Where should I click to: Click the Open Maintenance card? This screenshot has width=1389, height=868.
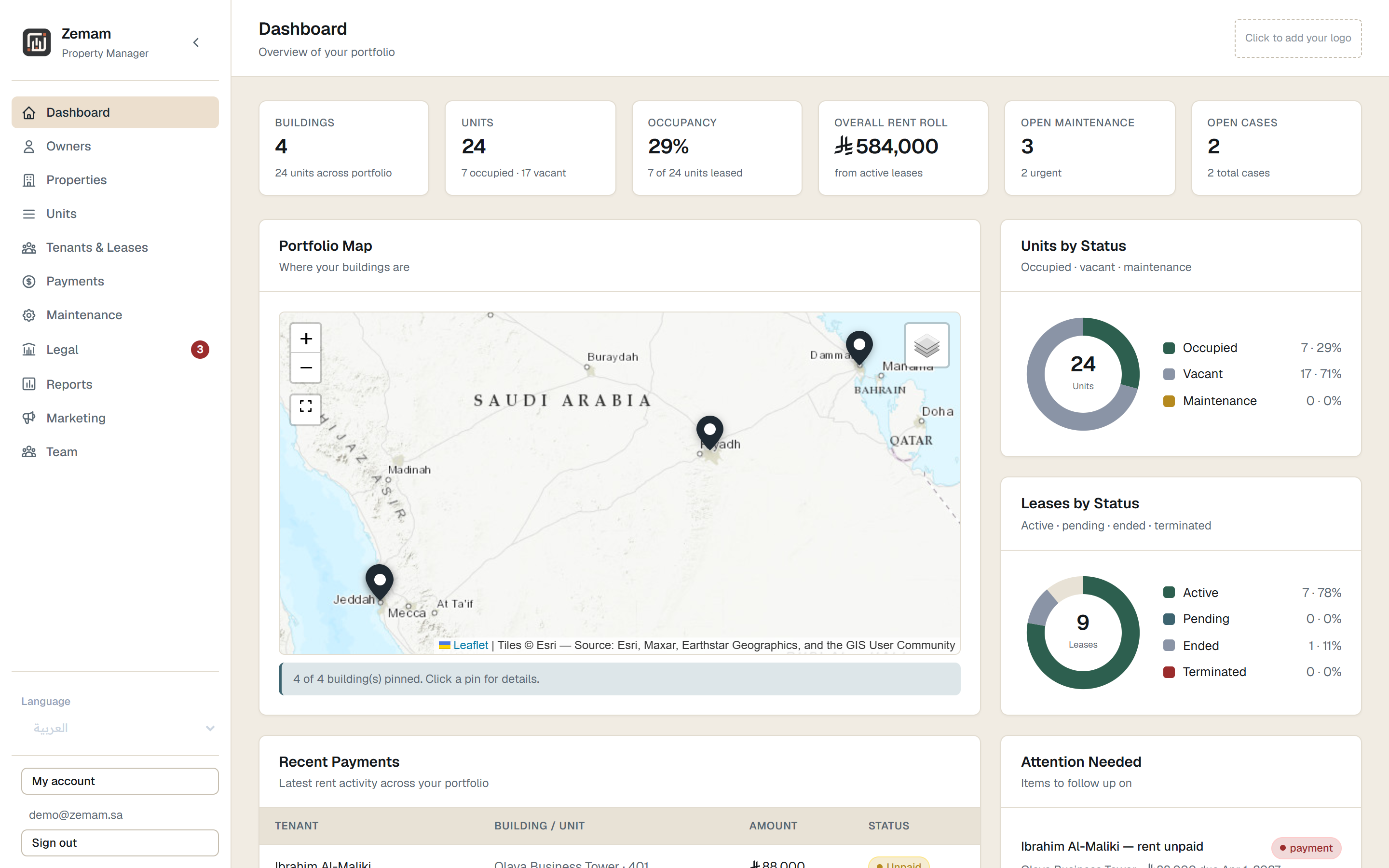(x=1089, y=148)
